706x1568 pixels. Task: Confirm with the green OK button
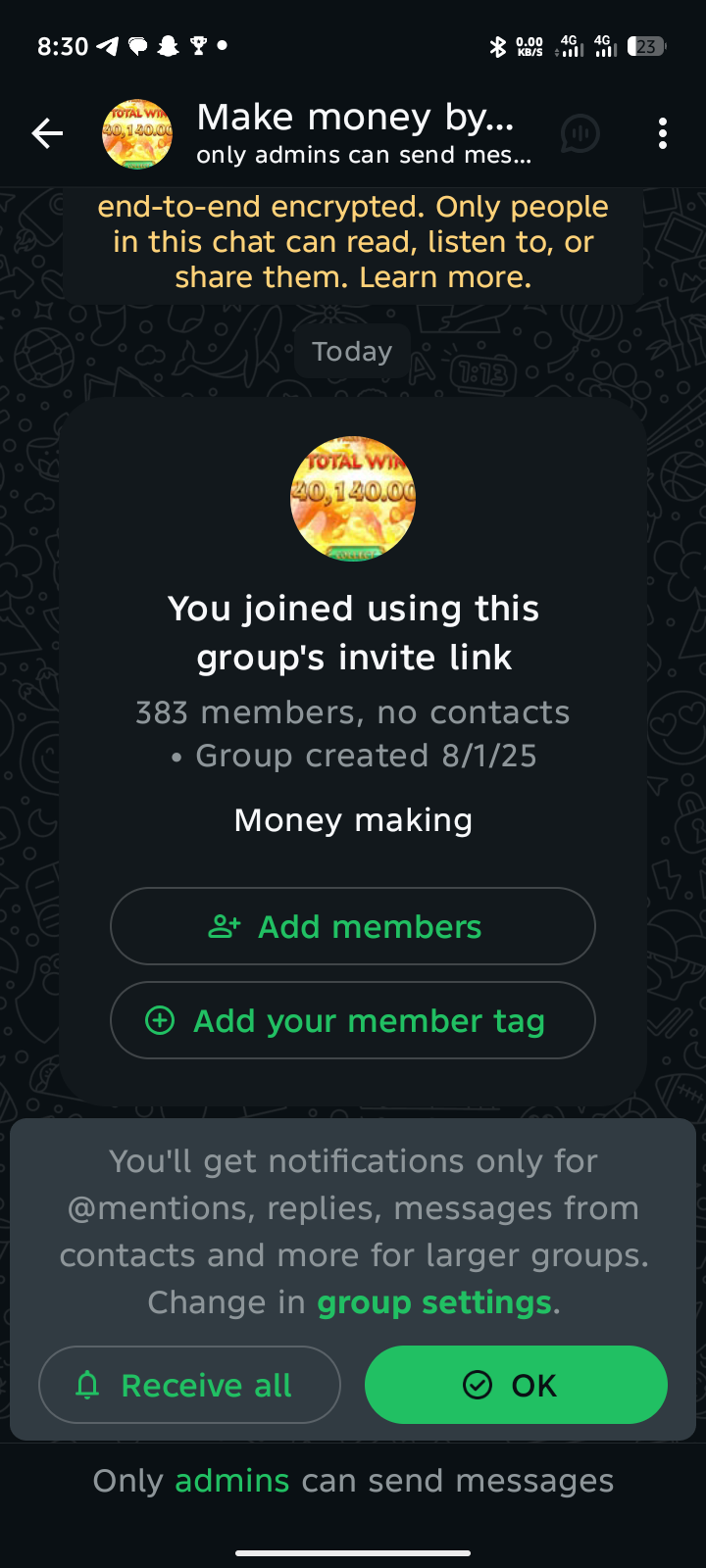[x=516, y=1385]
